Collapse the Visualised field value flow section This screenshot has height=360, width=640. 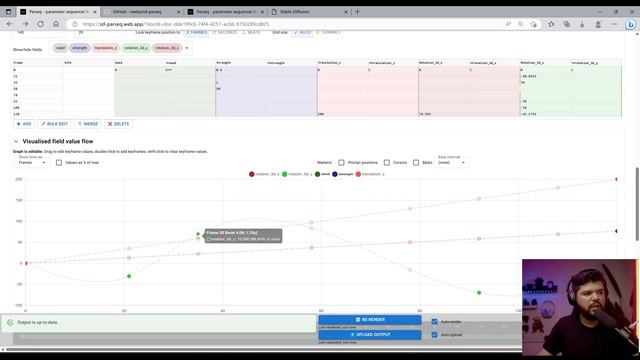click(16, 141)
